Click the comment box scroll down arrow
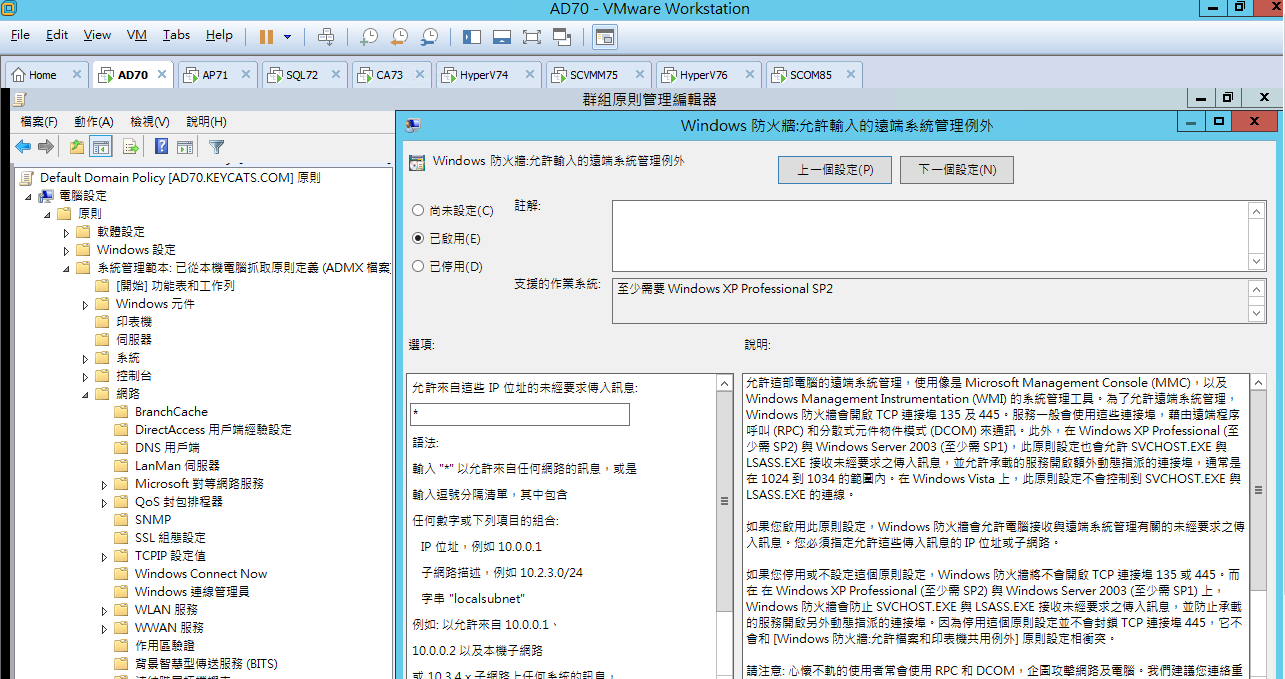Image resolution: width=1285 pixels, height=679 pixels. (1257, 261)
